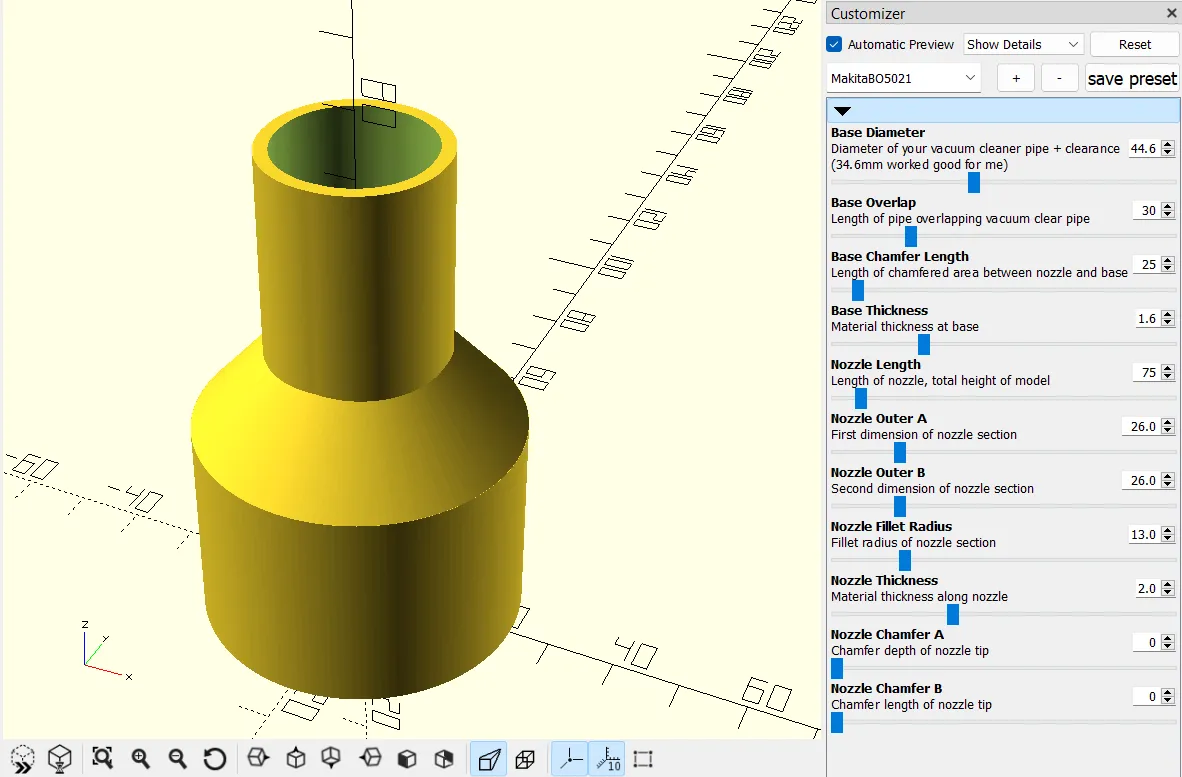Open the Show Details dropdown
The height and width of the screenshot is (777, 1182).
(1023, 45)
